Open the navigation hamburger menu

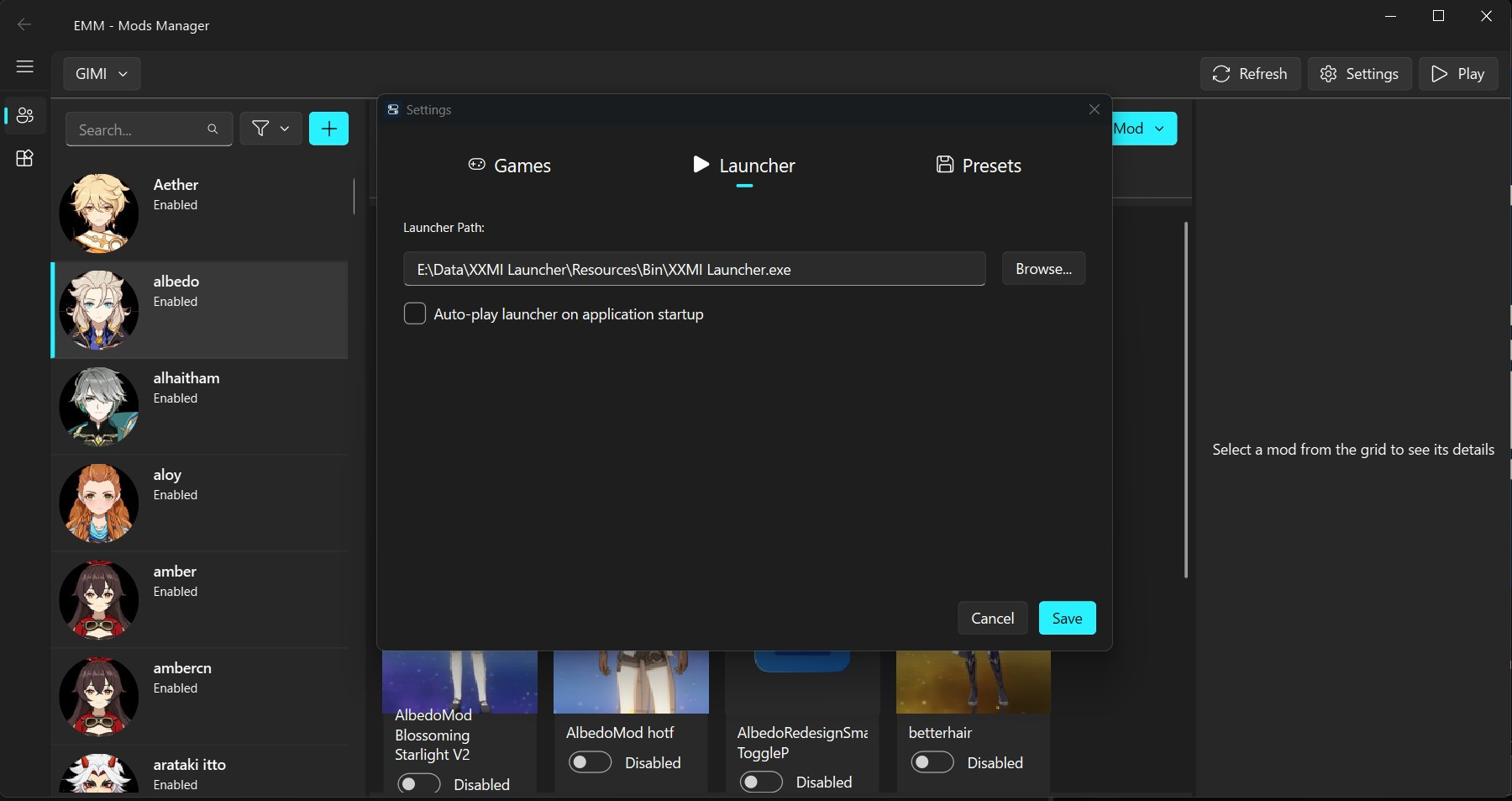[24, 66]
